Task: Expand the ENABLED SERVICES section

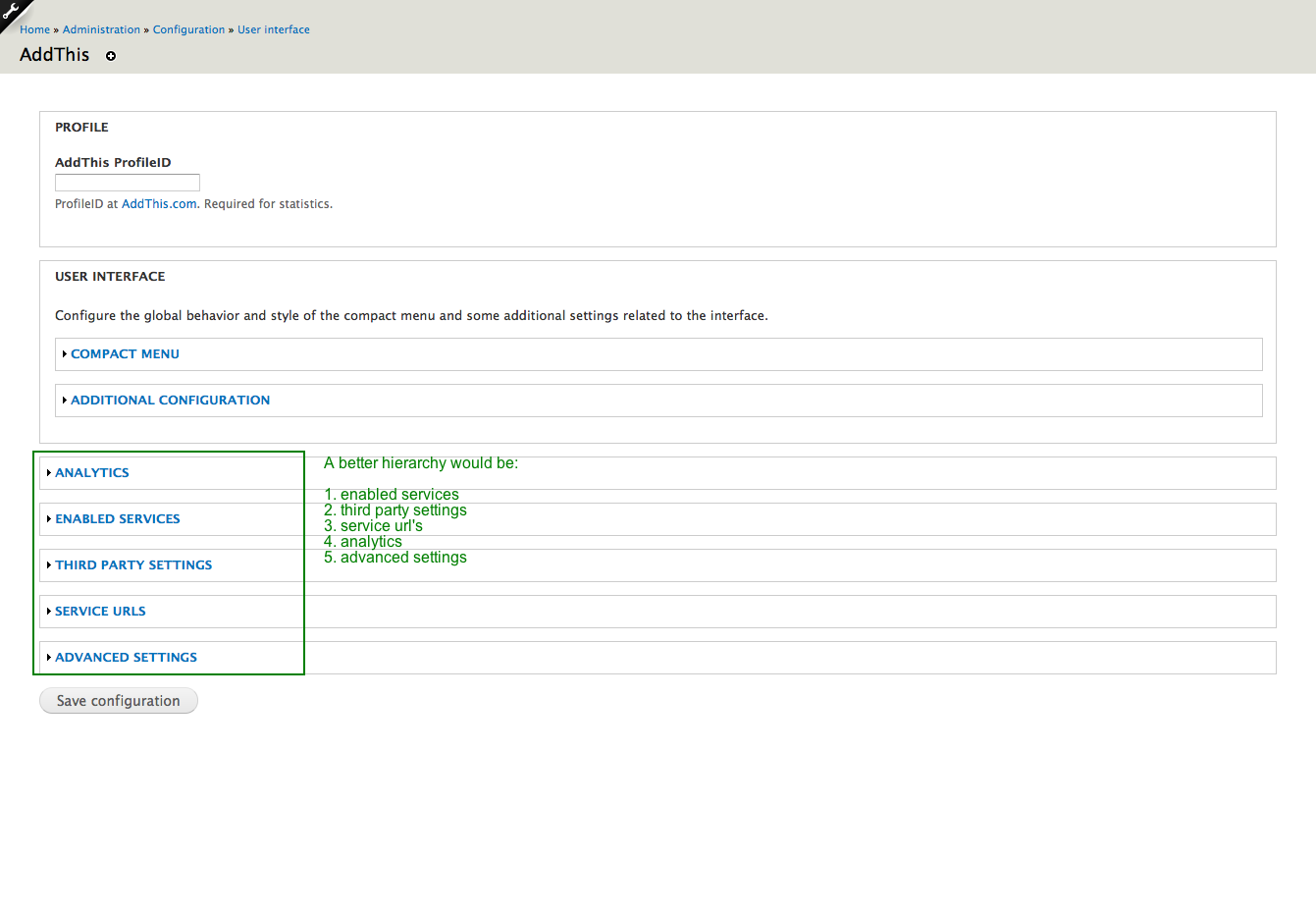Action: click(118, 518)
